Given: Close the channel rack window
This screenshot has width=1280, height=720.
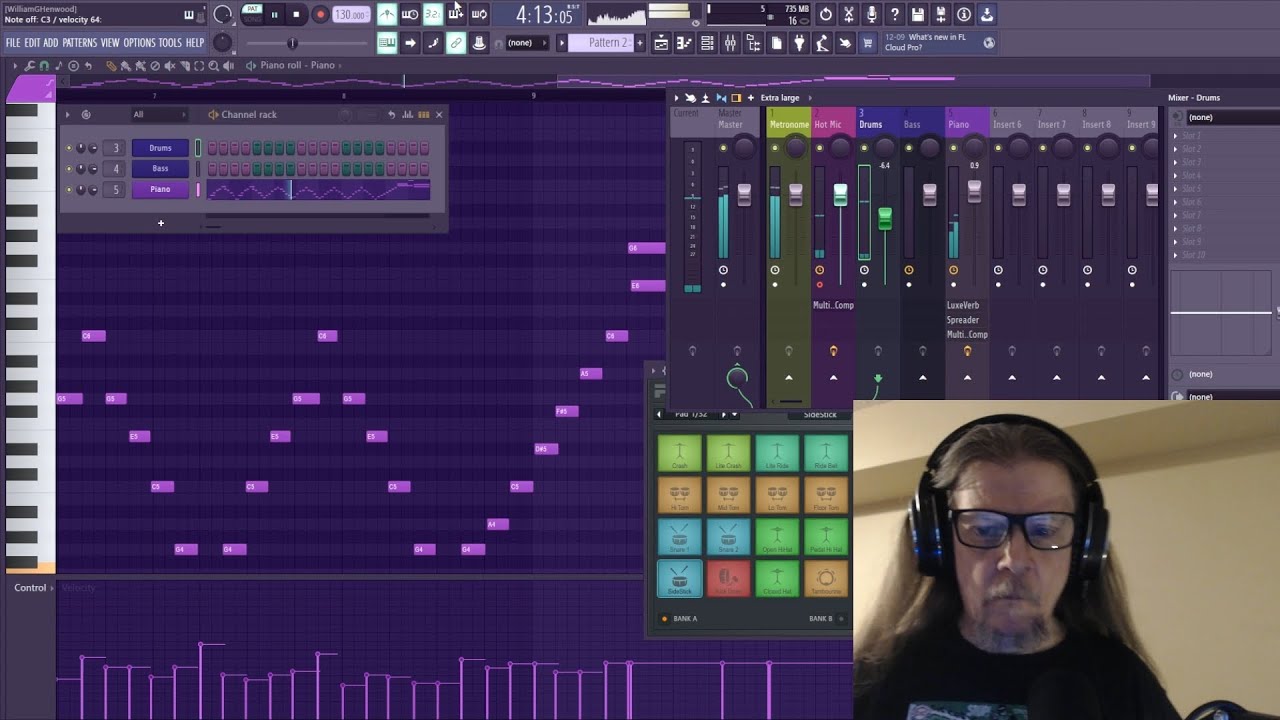Looking at the screenshot, I should (438, 114).
